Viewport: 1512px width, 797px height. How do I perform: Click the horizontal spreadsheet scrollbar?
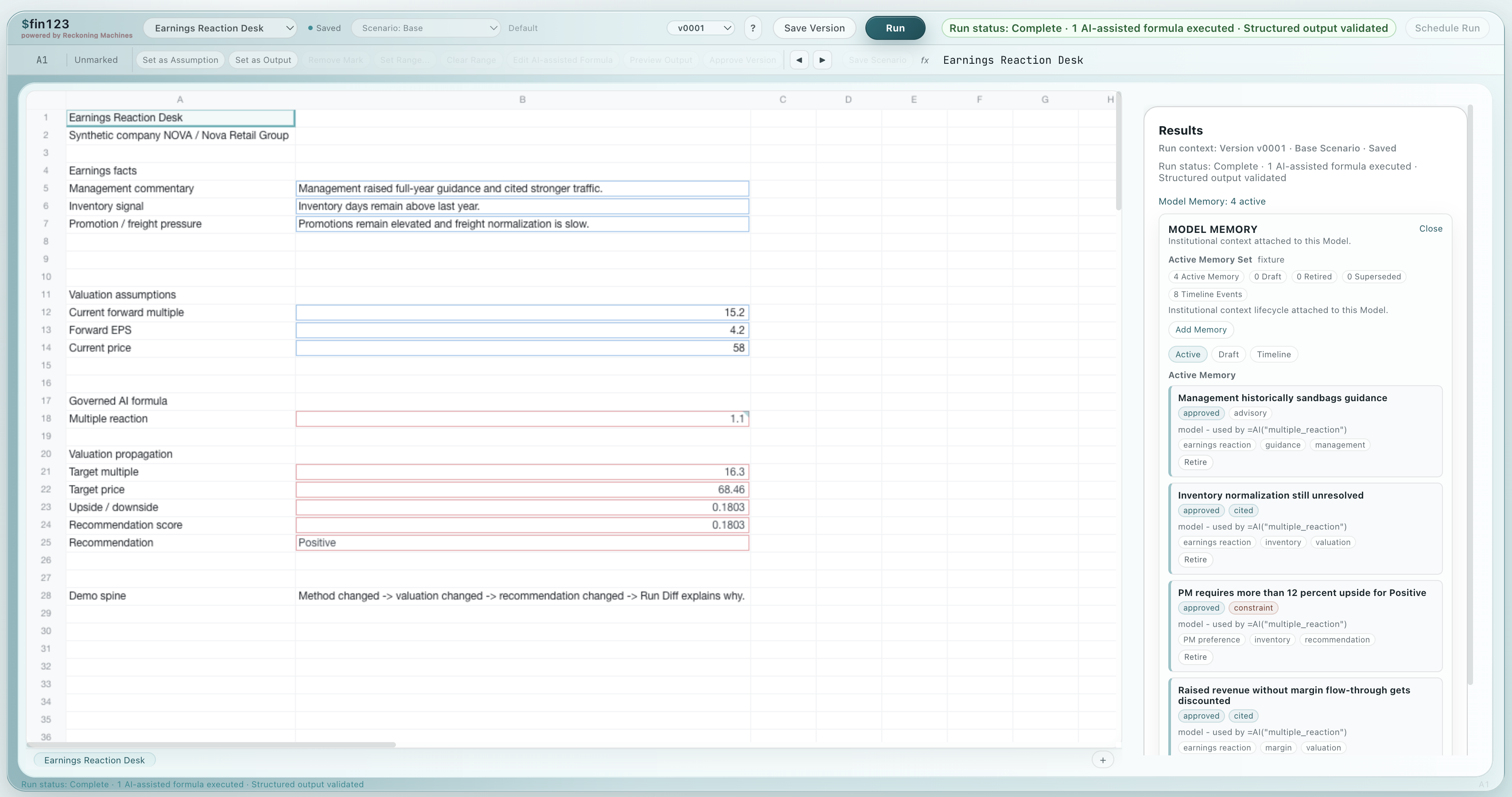point(211,745)
